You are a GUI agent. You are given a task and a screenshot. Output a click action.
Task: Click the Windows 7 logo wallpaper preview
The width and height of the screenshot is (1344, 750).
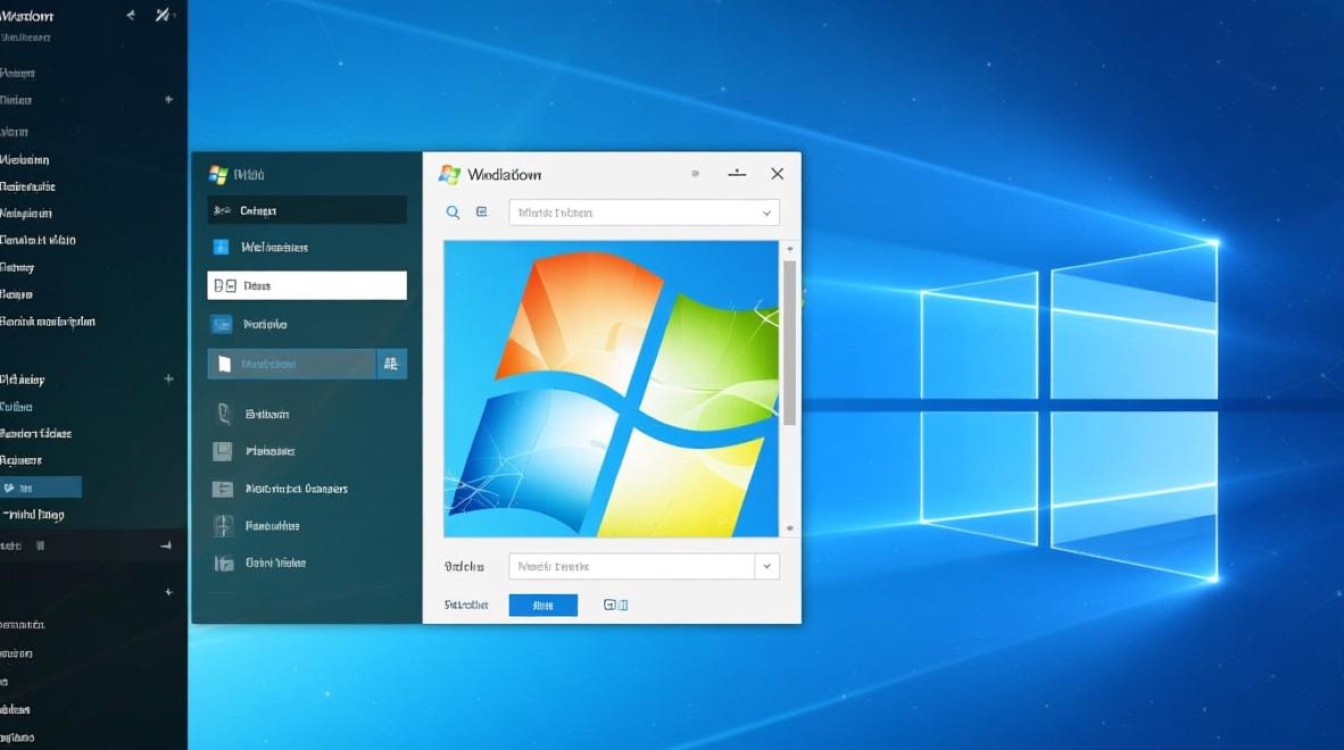tap(610, 388)
